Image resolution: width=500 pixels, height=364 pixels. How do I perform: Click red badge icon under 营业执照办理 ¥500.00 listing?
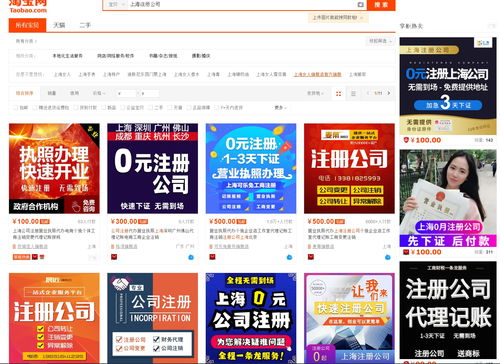coord(212,257)
